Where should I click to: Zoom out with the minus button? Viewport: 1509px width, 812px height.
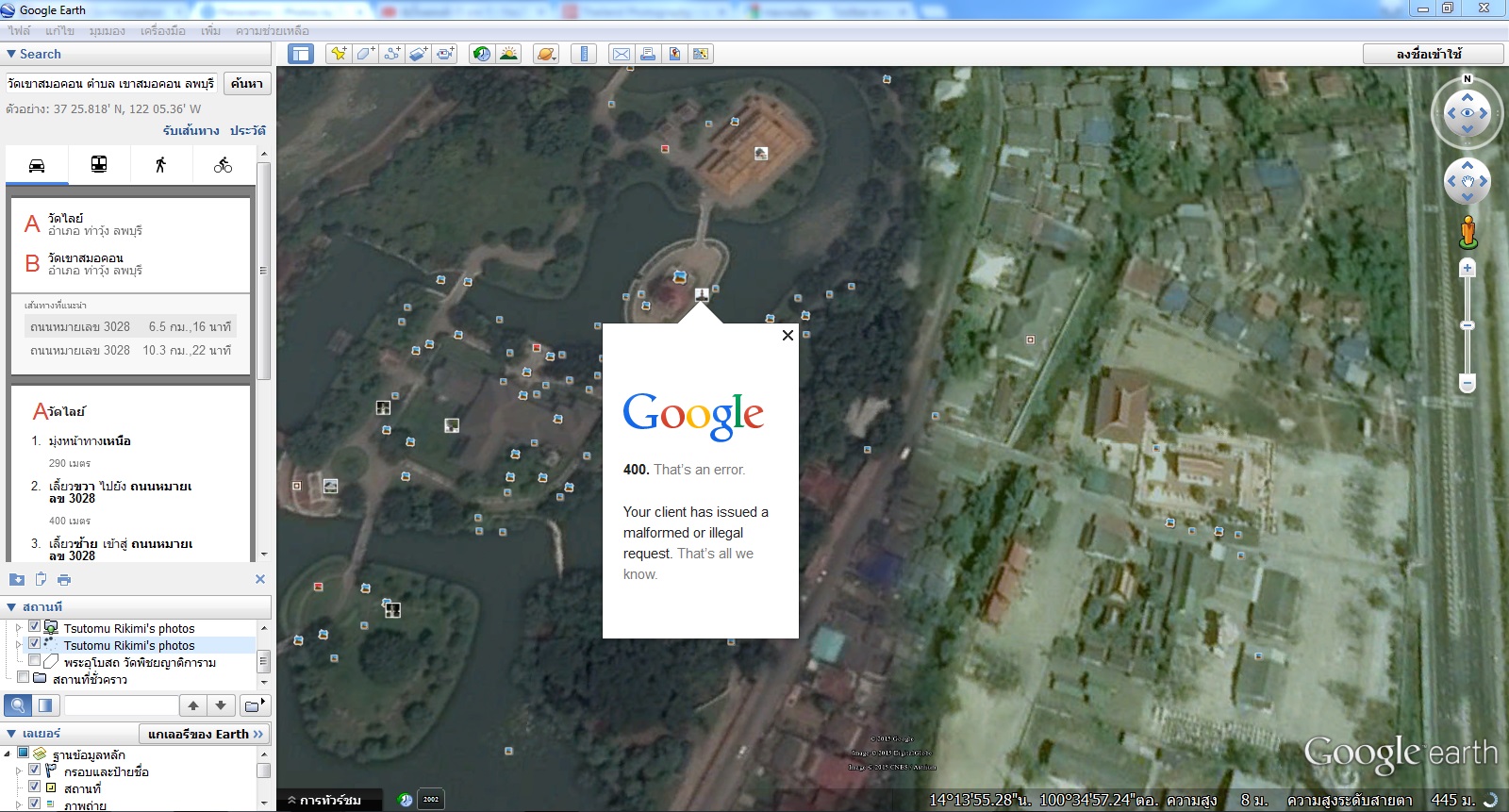click(x=1468, y=383)
